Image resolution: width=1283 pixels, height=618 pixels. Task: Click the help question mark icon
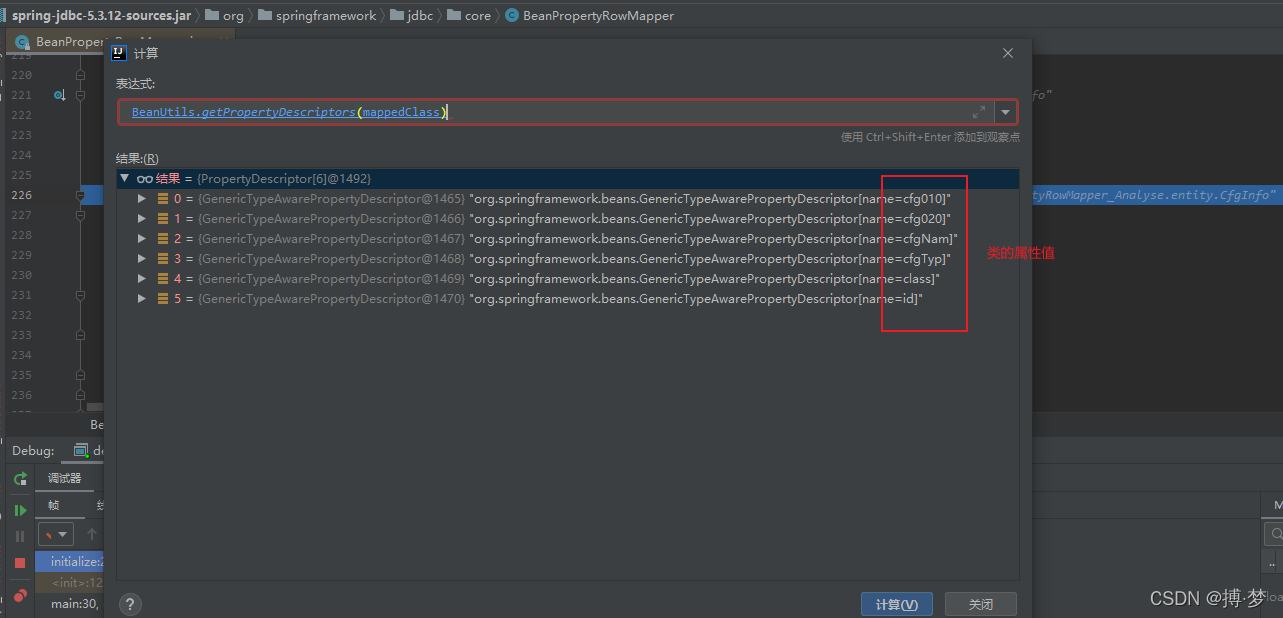[130, 604]
